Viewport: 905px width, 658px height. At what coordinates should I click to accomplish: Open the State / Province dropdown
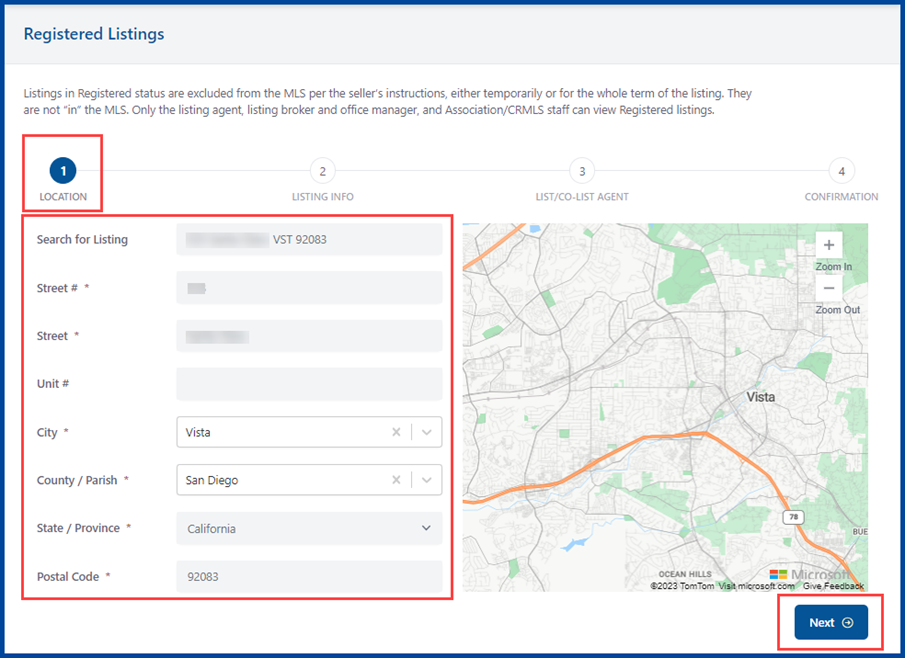tap(309, 528)
